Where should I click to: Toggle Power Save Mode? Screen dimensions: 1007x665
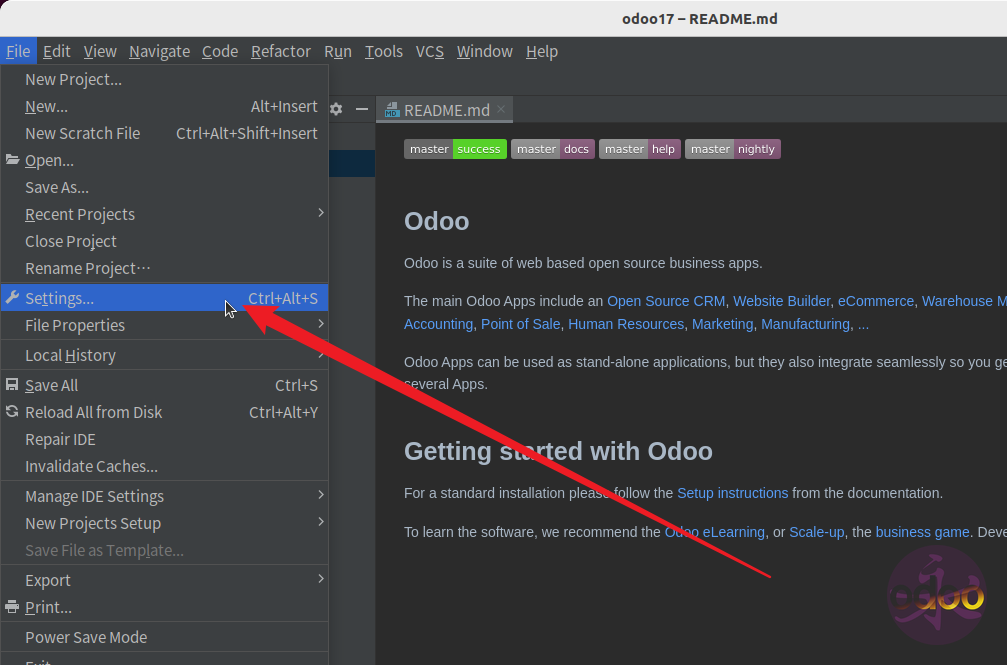(x=164, y=637)
